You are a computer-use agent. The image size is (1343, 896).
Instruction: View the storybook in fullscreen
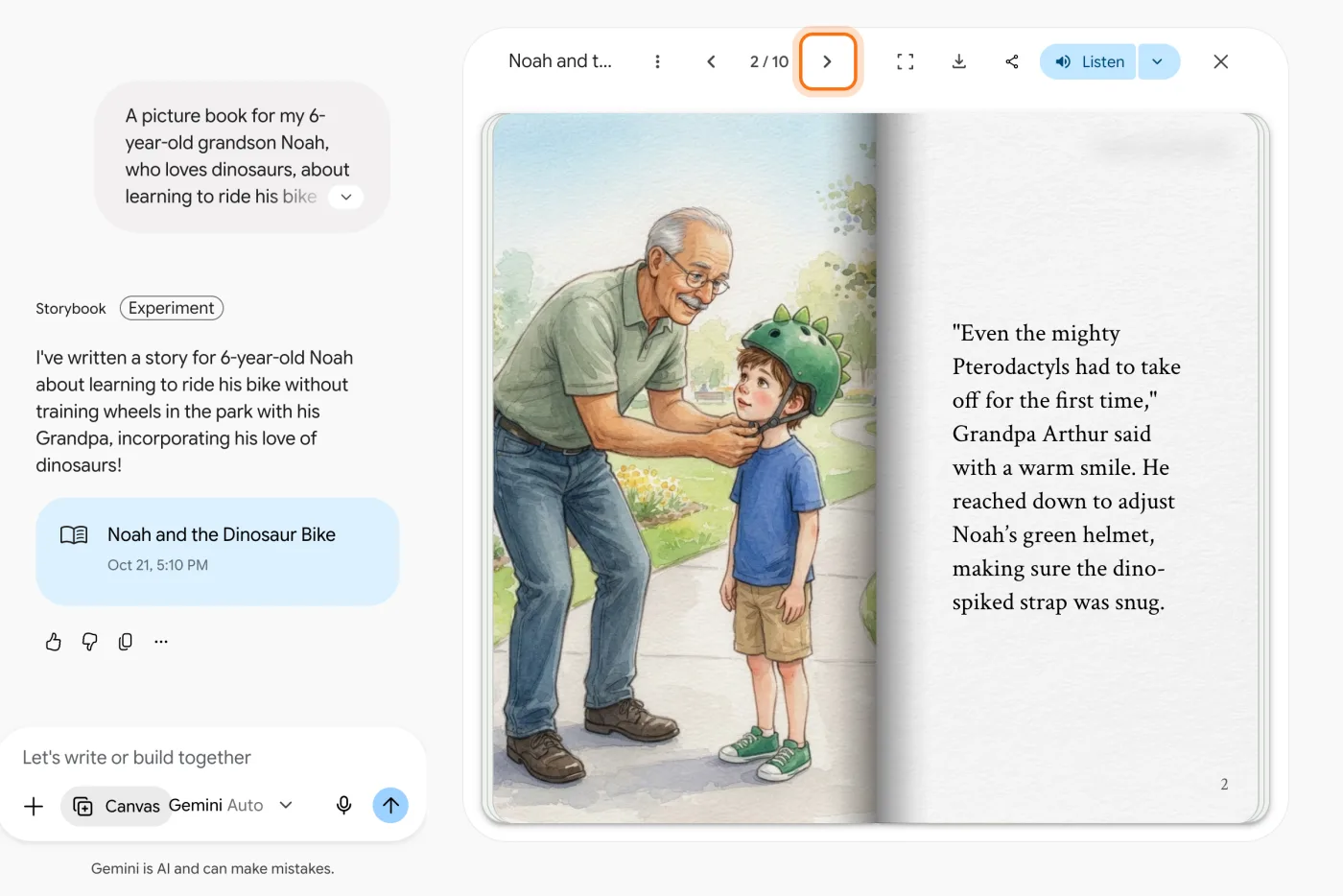[x=905, y=61]
